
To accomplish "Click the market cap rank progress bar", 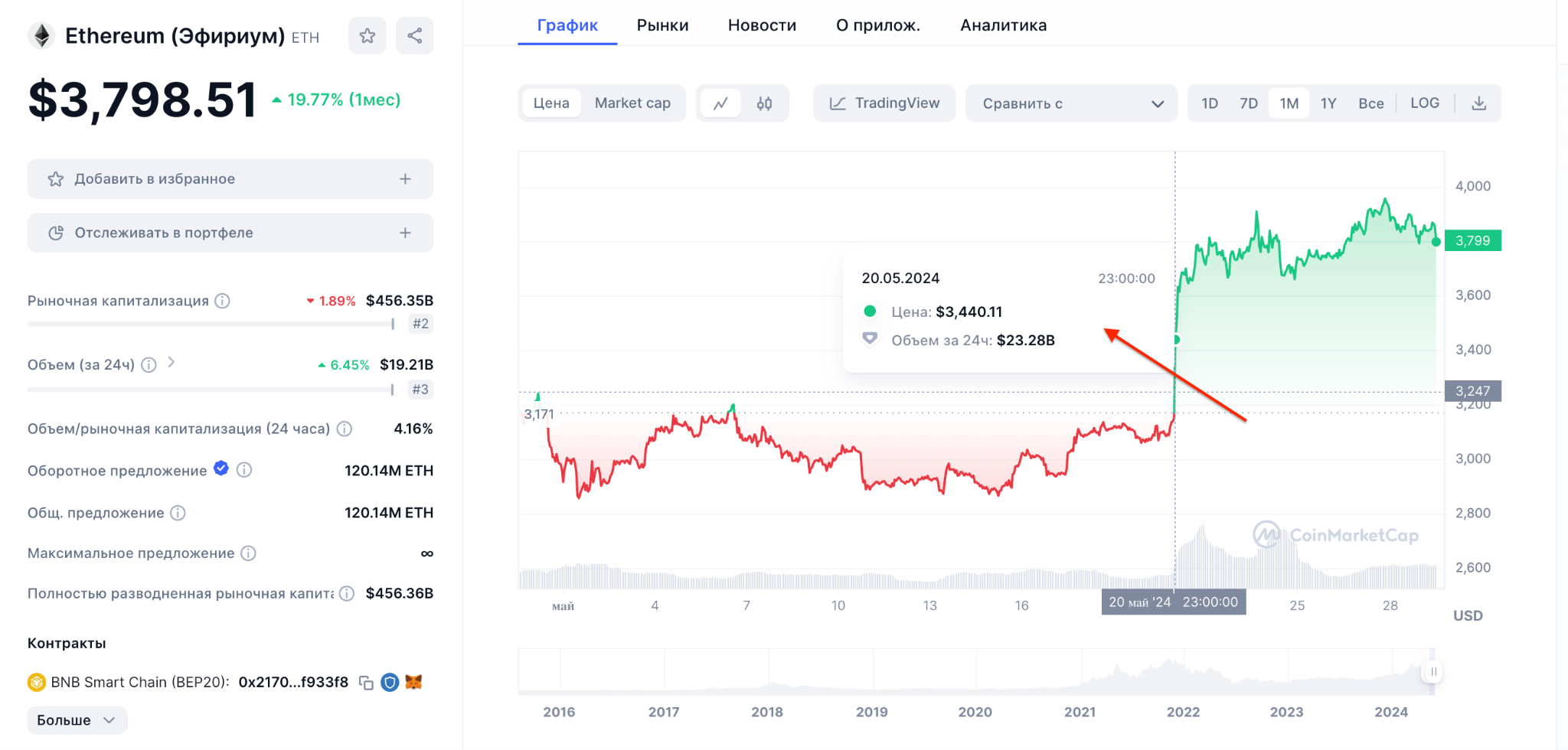I will coord(211,324).
